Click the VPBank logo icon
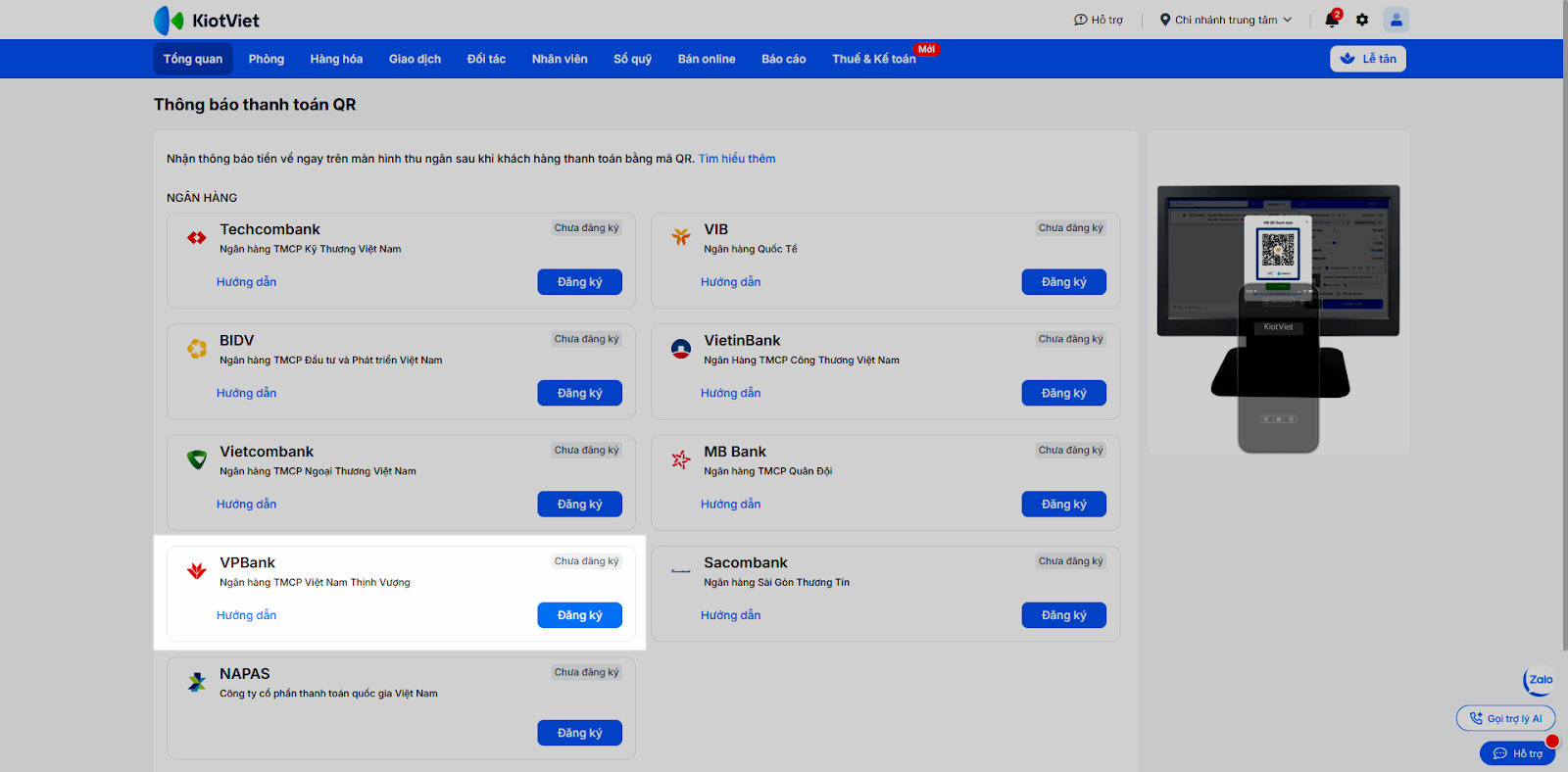This screenshot has height=772, width=1568. (x=197, y=570)
